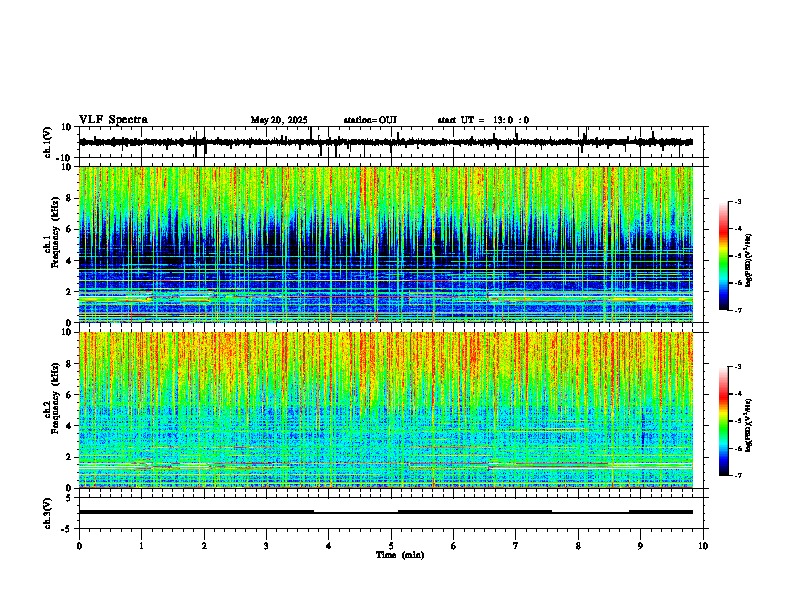
Task: Click the ch.1 spectrogram color bar
Action: click(x=724, y=256)
